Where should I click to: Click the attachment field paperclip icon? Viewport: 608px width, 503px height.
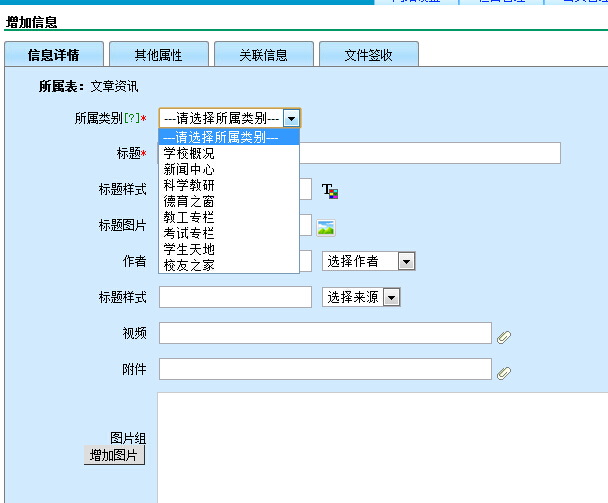coord(504,373)
